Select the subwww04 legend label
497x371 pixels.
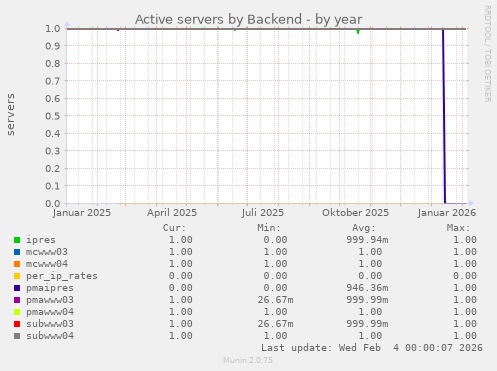50,336
